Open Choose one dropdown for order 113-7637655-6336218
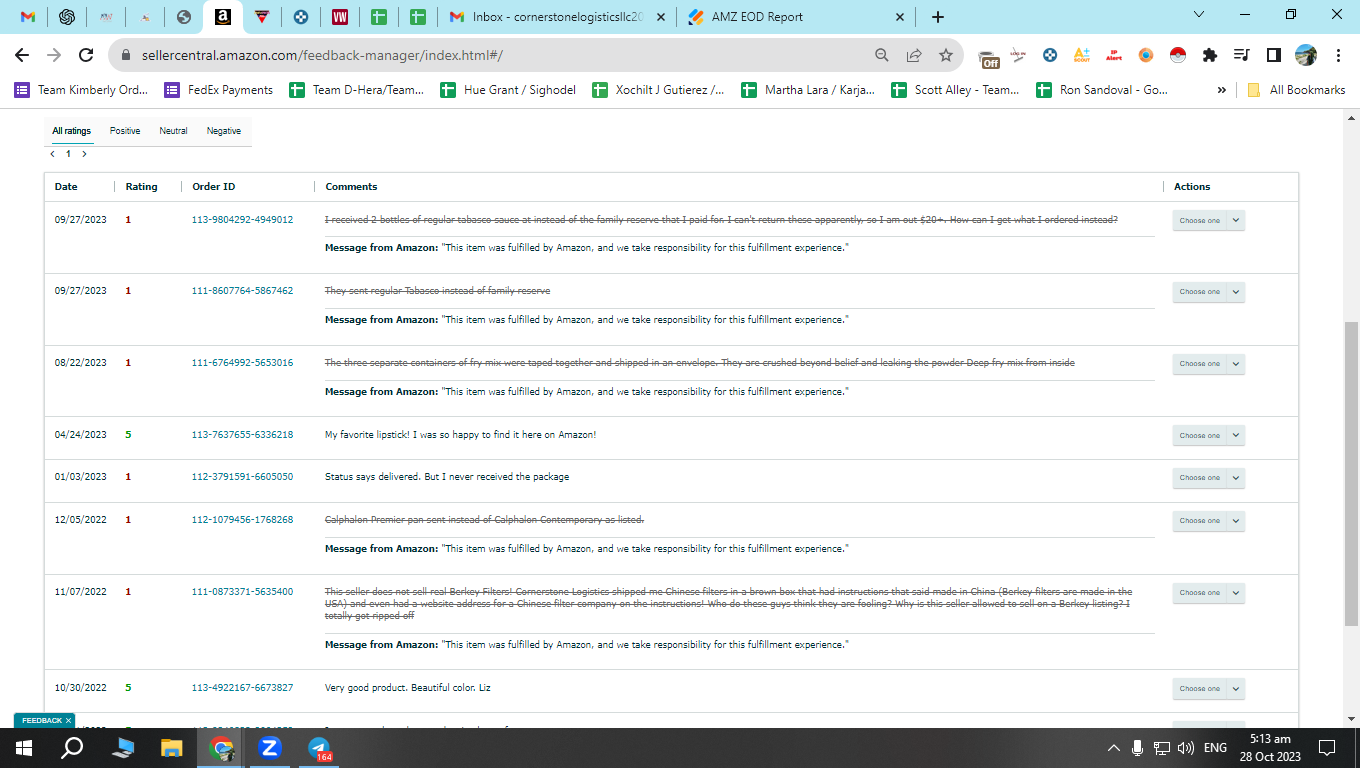Screen dimensions: 1360x768 coord(1208,436)
